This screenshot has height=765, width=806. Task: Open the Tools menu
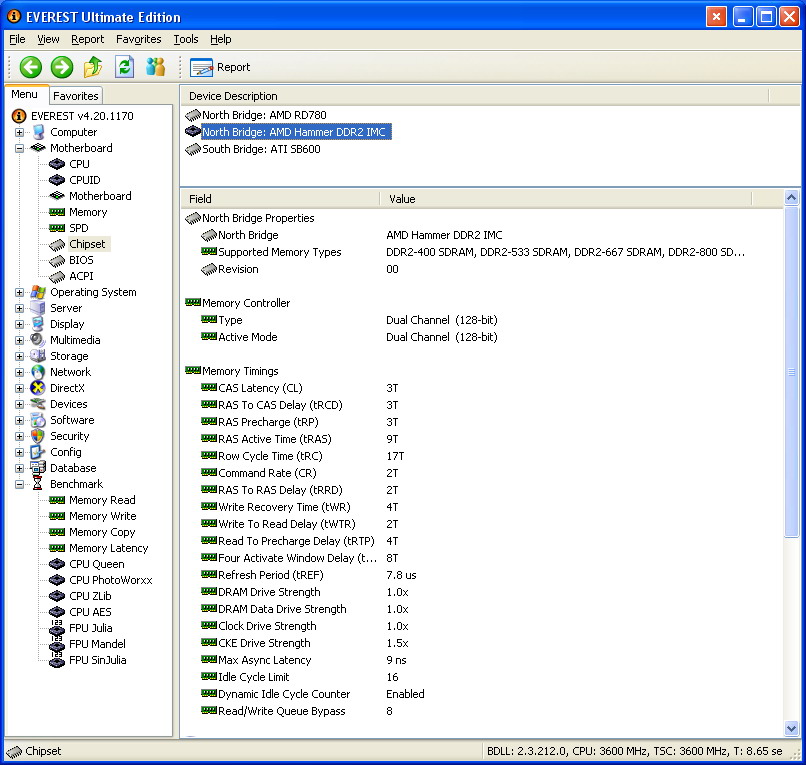[186, 39]
